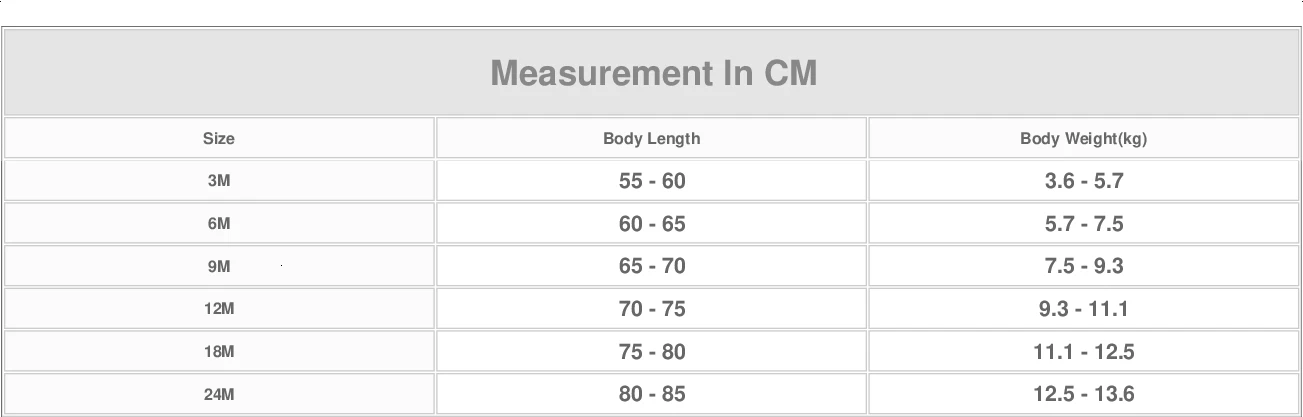This screenshot has height=417, width=1303.
Task: Select the Body Length column header
Action: click(652, 138)
